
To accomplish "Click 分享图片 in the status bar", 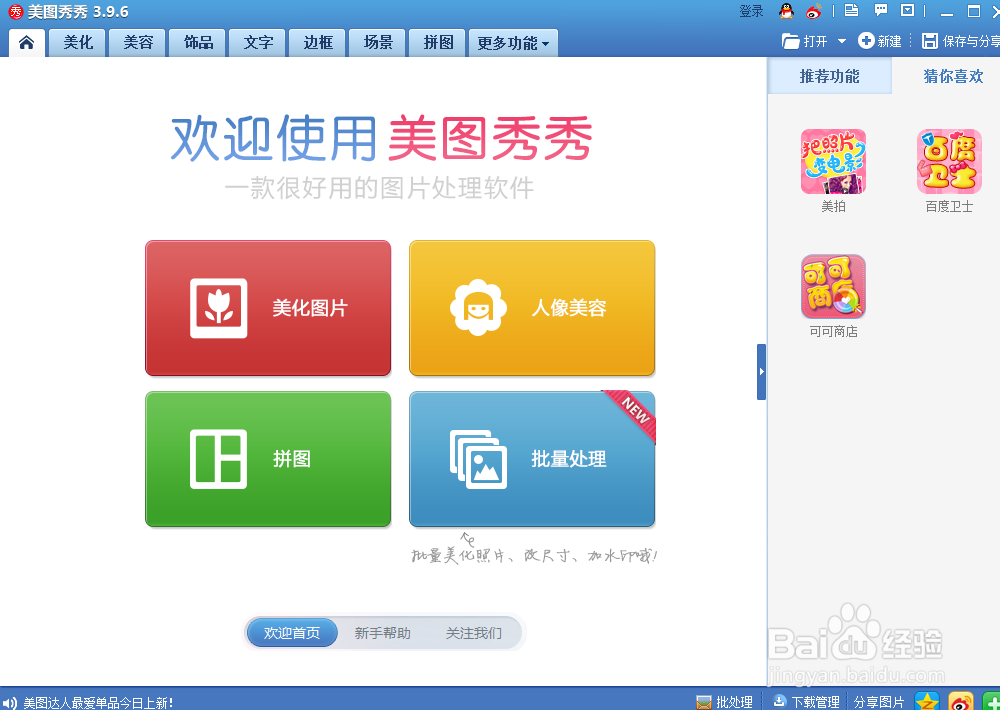I will pyautogui.click(x=878, y=702).
